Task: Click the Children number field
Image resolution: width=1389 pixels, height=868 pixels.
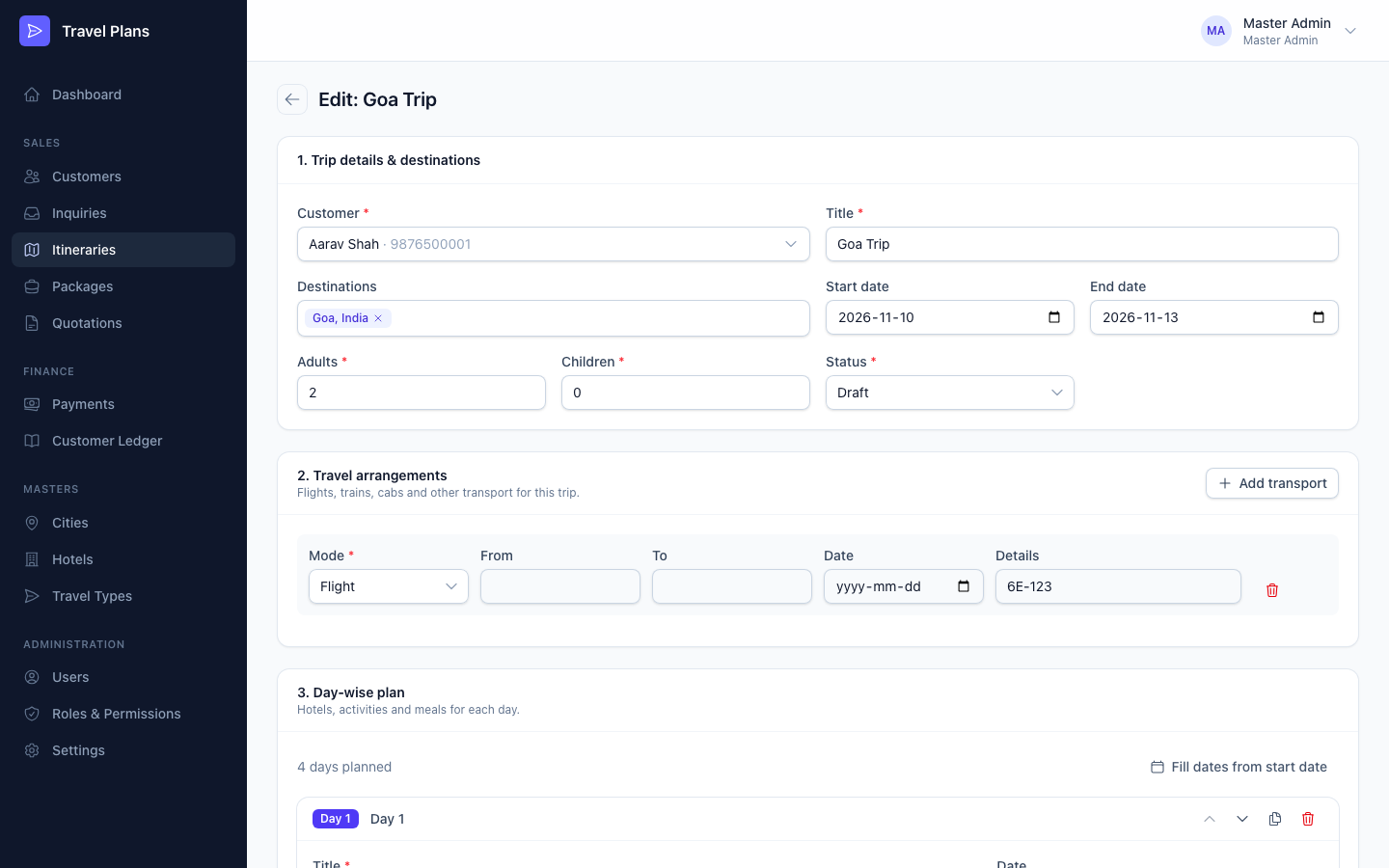Action: (x=686, y=393)
